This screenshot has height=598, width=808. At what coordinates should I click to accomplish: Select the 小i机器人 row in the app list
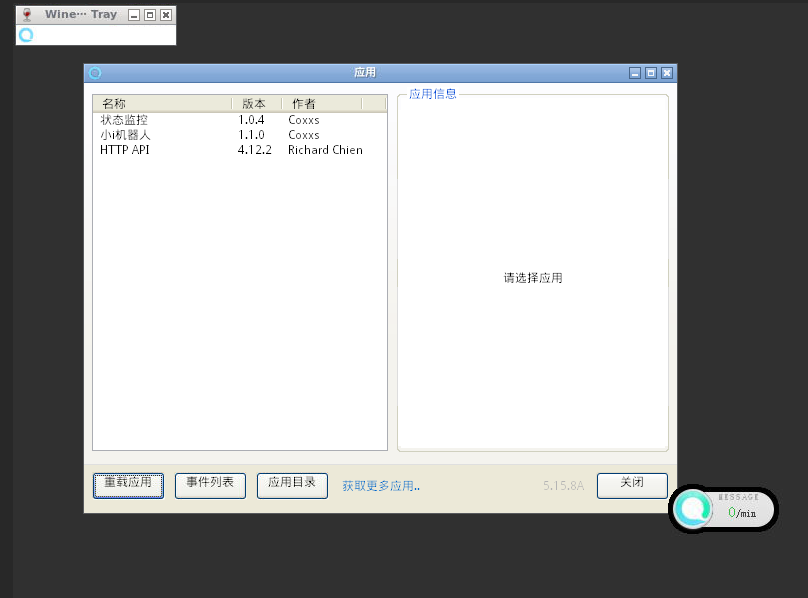click(x=240, y=135)
